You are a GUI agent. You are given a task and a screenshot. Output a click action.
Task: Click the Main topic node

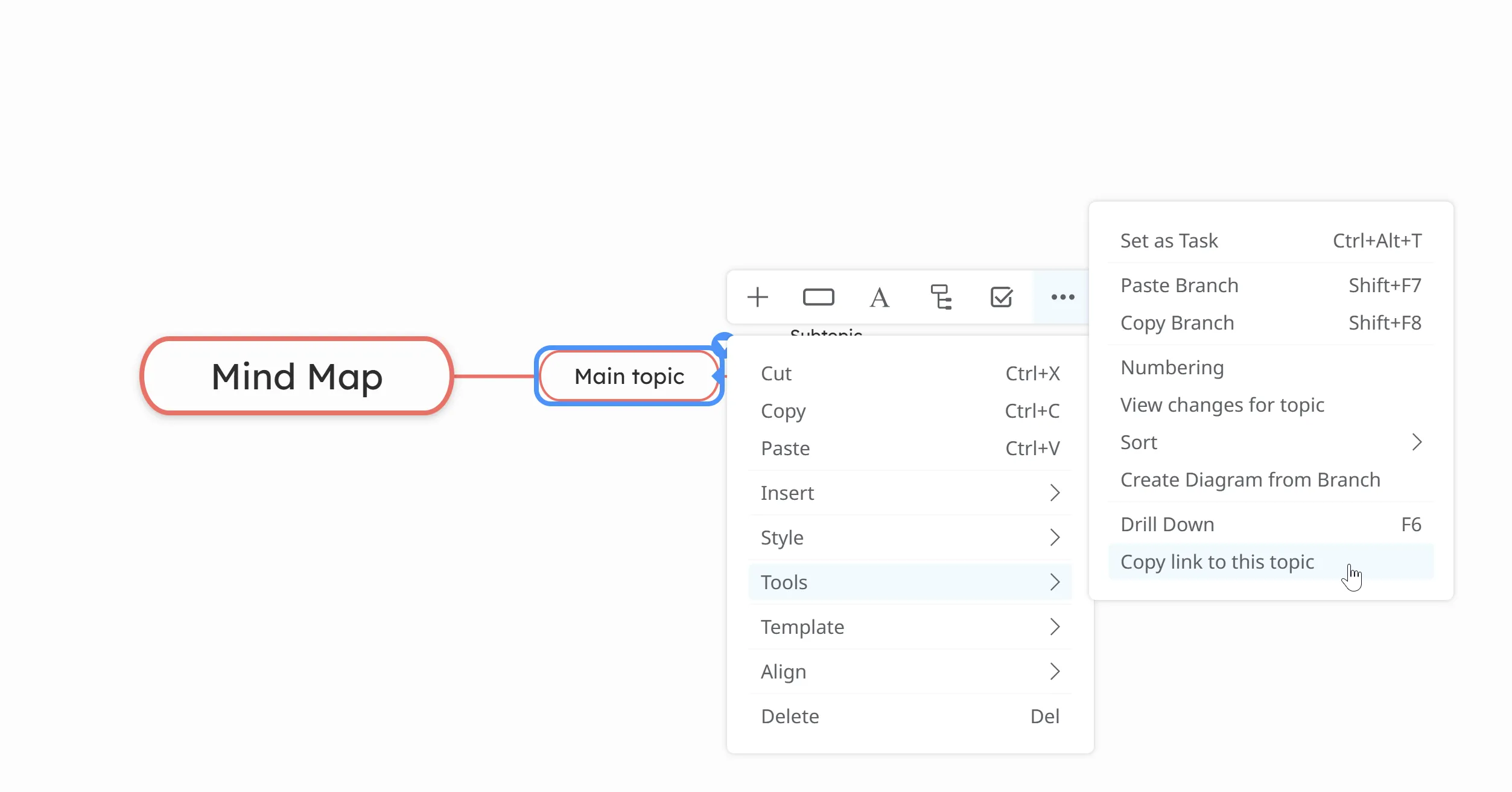point(629,376)
